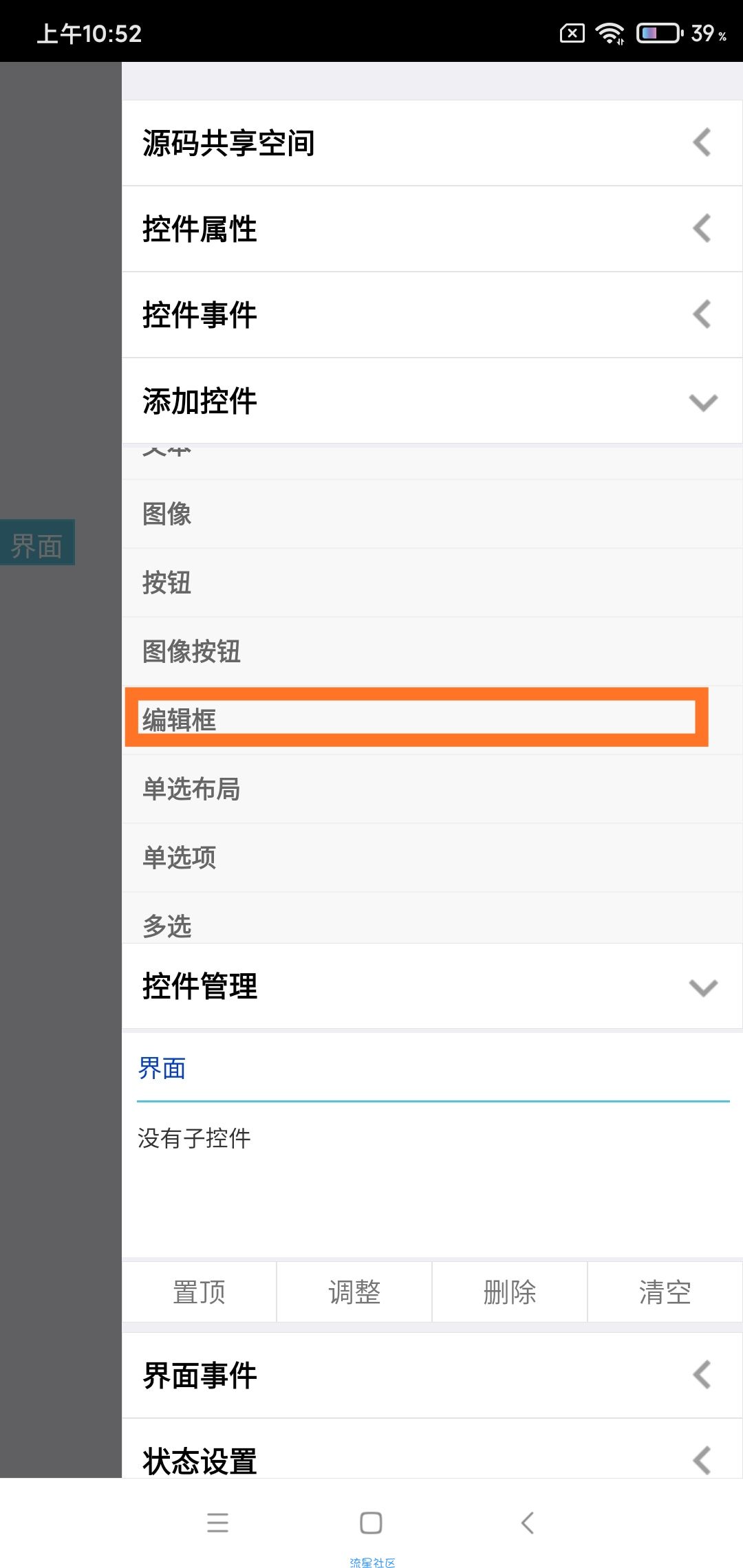Add a 单选布局 control
This screenshot has height=1568, width=743.
point(432,789)
